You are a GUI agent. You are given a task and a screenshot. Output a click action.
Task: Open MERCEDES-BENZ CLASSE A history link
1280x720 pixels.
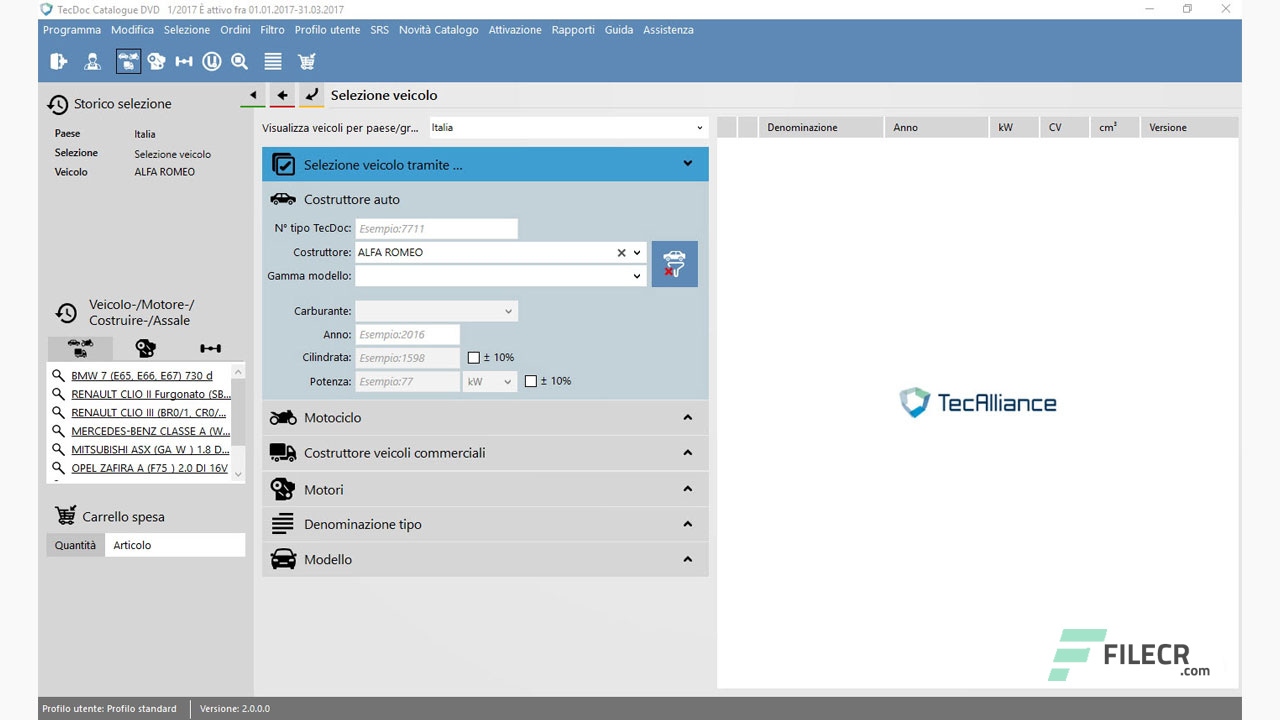pyautogui.click(x=150, y=431)
